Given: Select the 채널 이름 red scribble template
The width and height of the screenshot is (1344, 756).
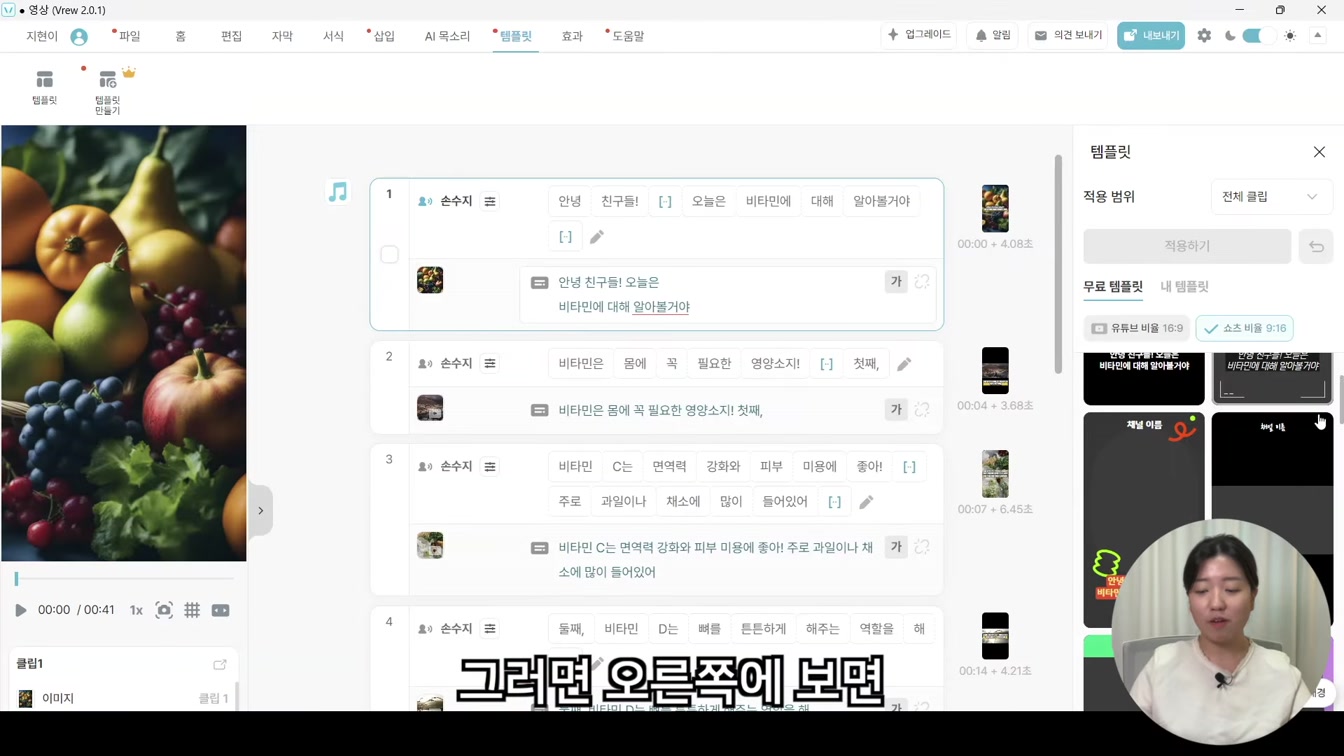Looking at the screenshot, I should 1144,520.
